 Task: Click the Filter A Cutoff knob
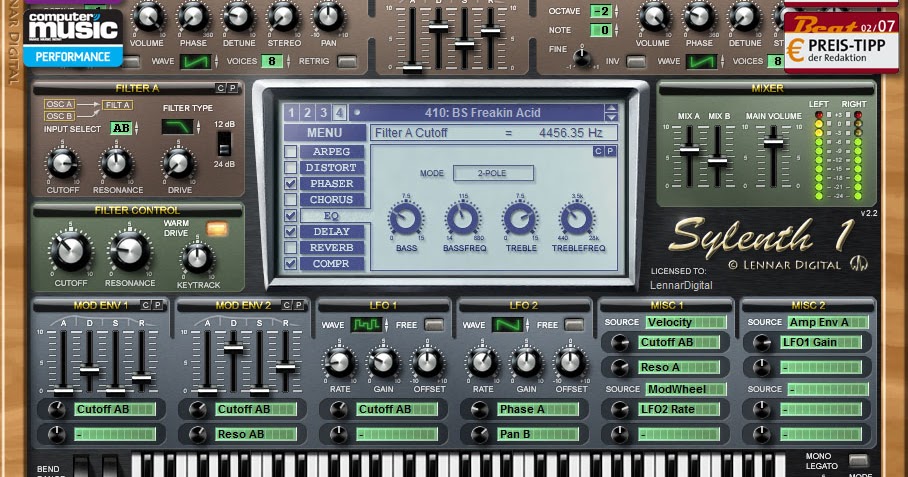point(62,164)
